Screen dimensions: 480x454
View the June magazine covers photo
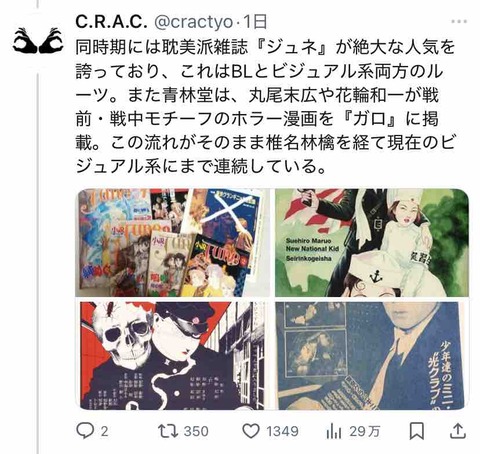coord(173,242)
